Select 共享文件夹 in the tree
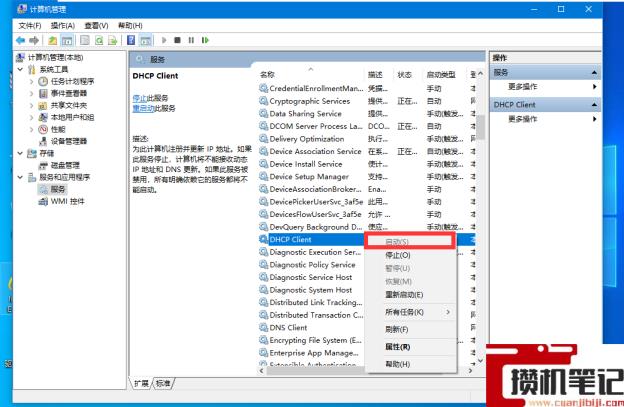 [69, 105]
